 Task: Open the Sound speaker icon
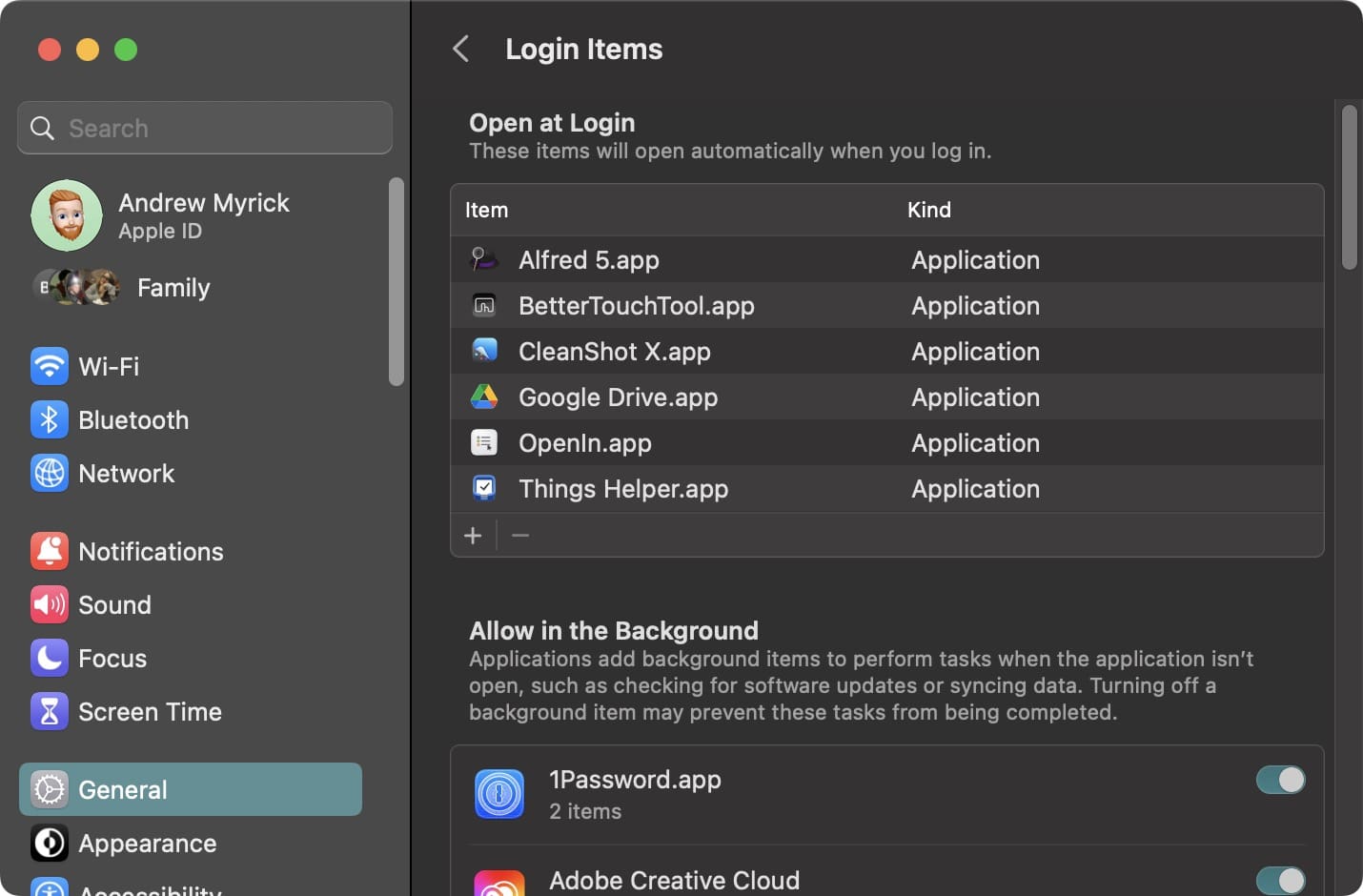click(x=49, y=604)
